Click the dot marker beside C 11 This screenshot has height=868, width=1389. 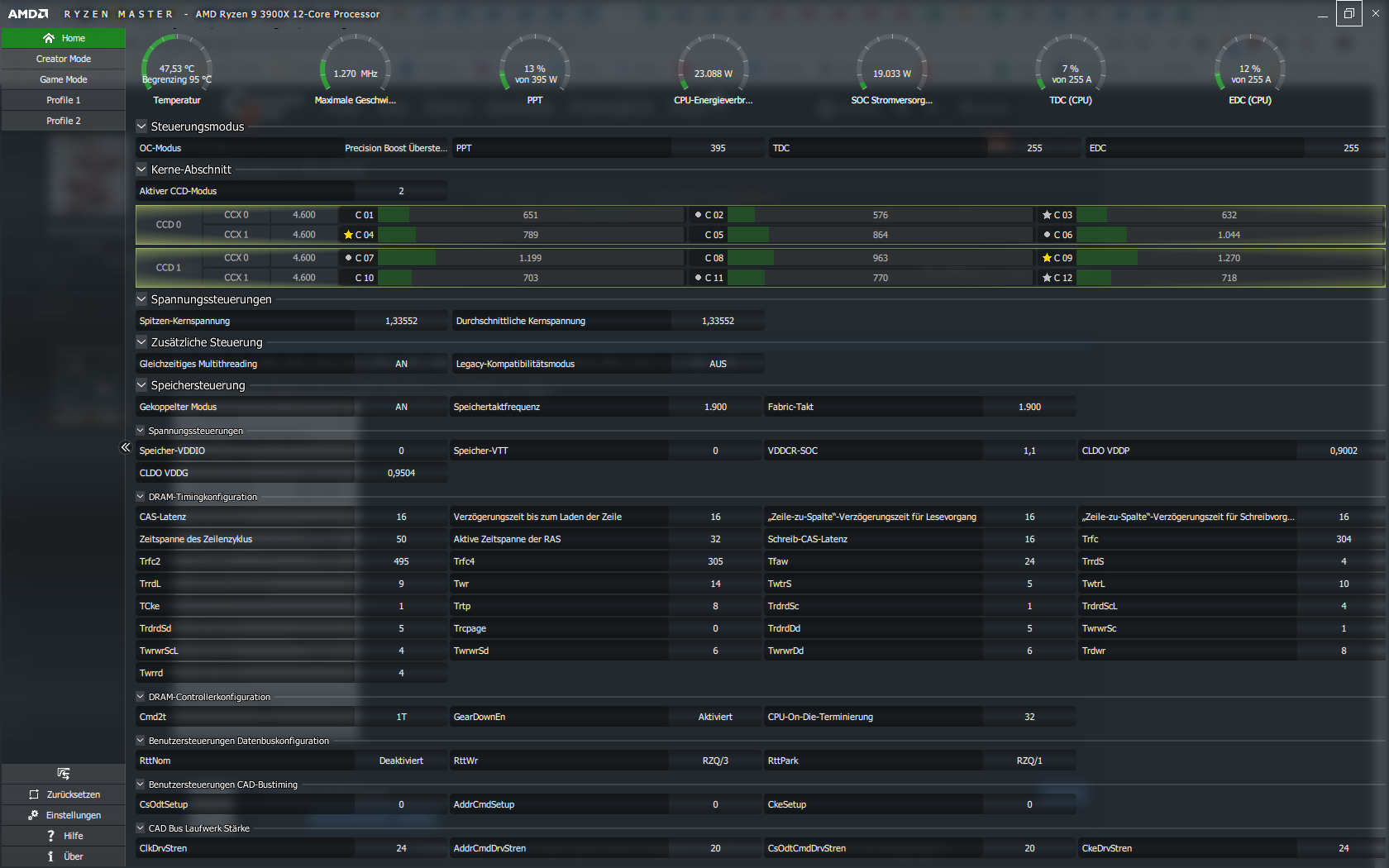(698, 278)
